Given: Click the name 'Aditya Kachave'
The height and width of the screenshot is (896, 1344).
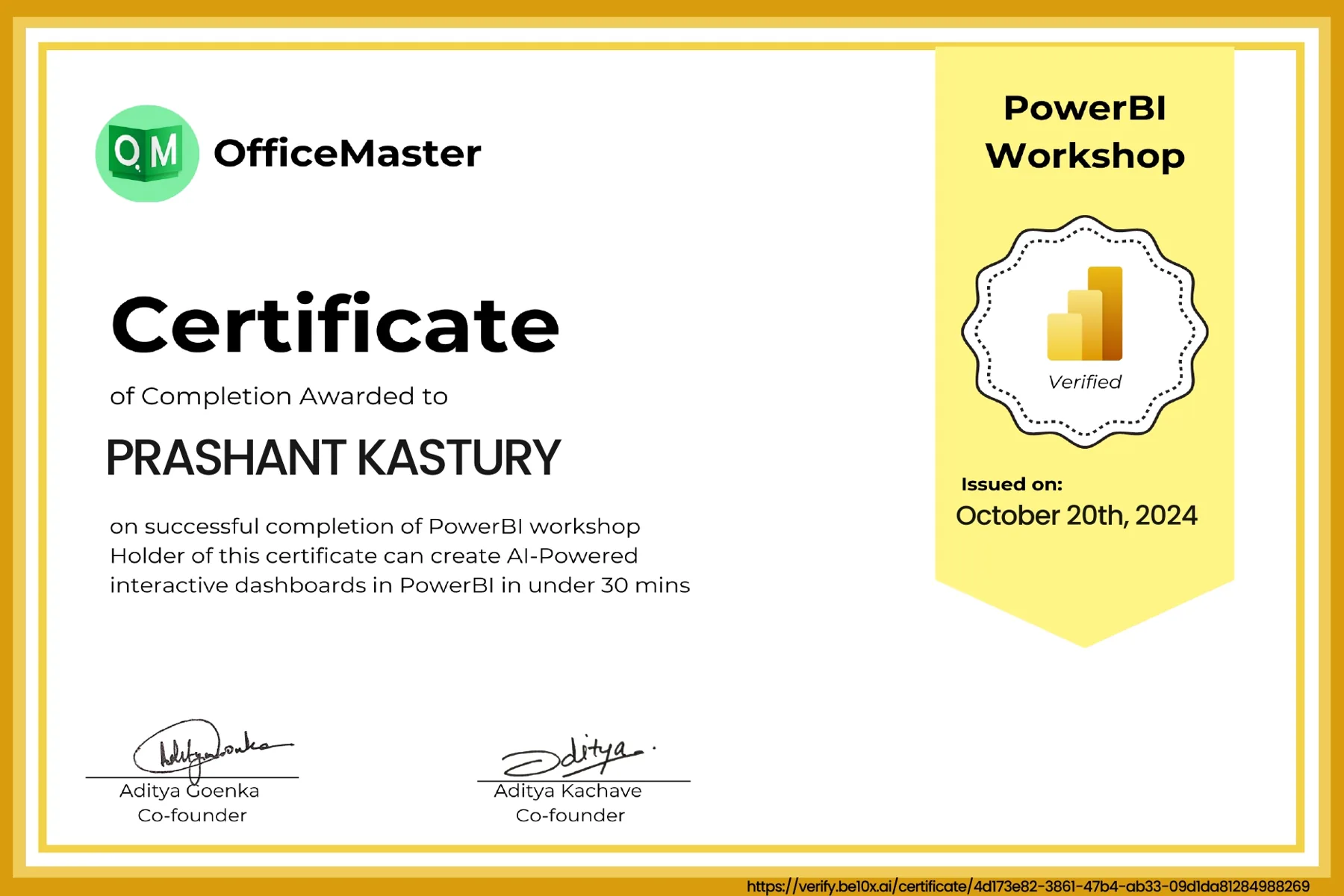Looking at the screenshot, I should pos(567,791).
